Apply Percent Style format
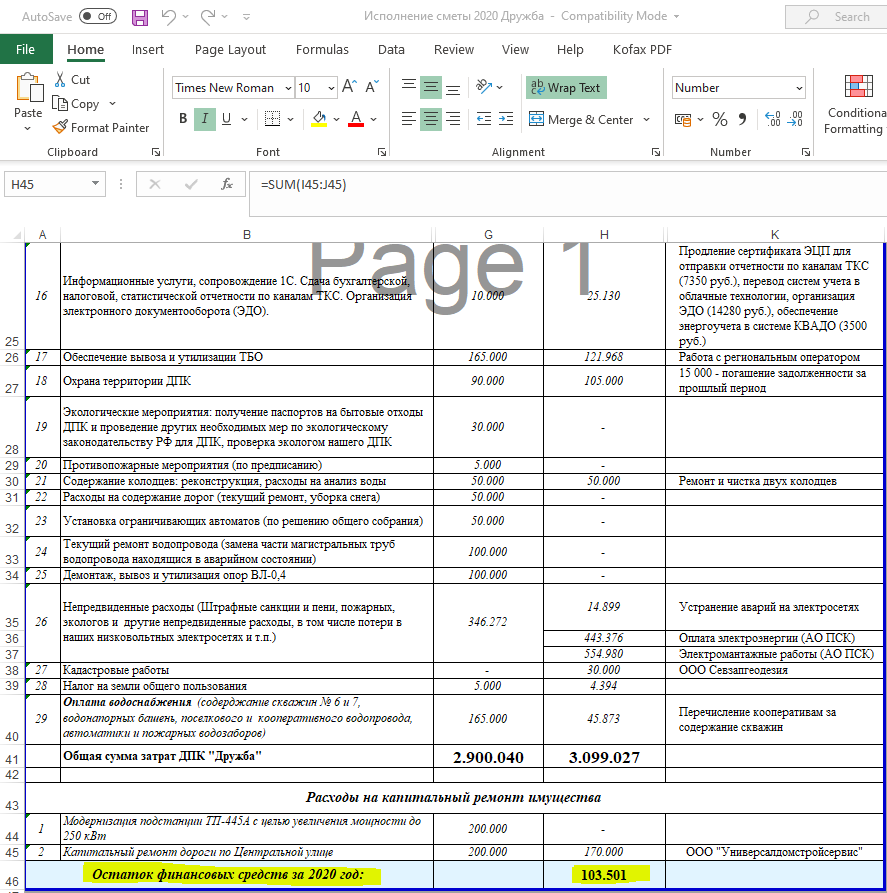This screenshot has width=887, height=893. click(720, 120)
